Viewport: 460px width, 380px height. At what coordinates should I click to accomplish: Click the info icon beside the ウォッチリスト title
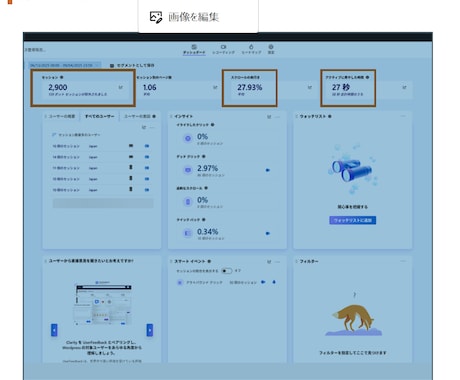[329, 116]
